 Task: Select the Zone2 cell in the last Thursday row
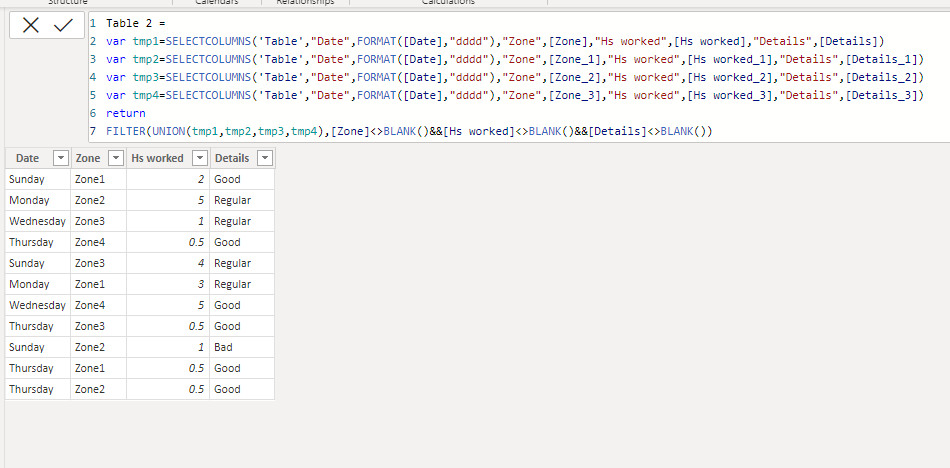pos(99,389)
